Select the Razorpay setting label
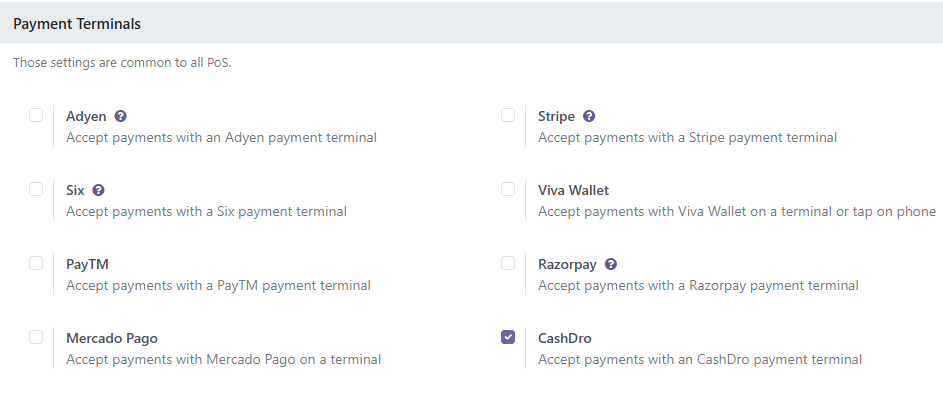Screen dimensions: 943x411 tap(567, 265)
